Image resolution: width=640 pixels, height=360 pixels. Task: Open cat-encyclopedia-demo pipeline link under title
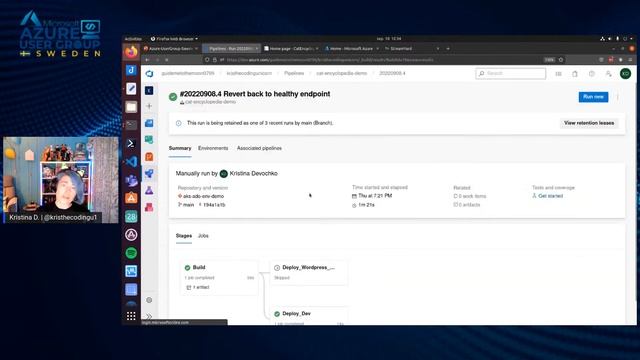210,102
